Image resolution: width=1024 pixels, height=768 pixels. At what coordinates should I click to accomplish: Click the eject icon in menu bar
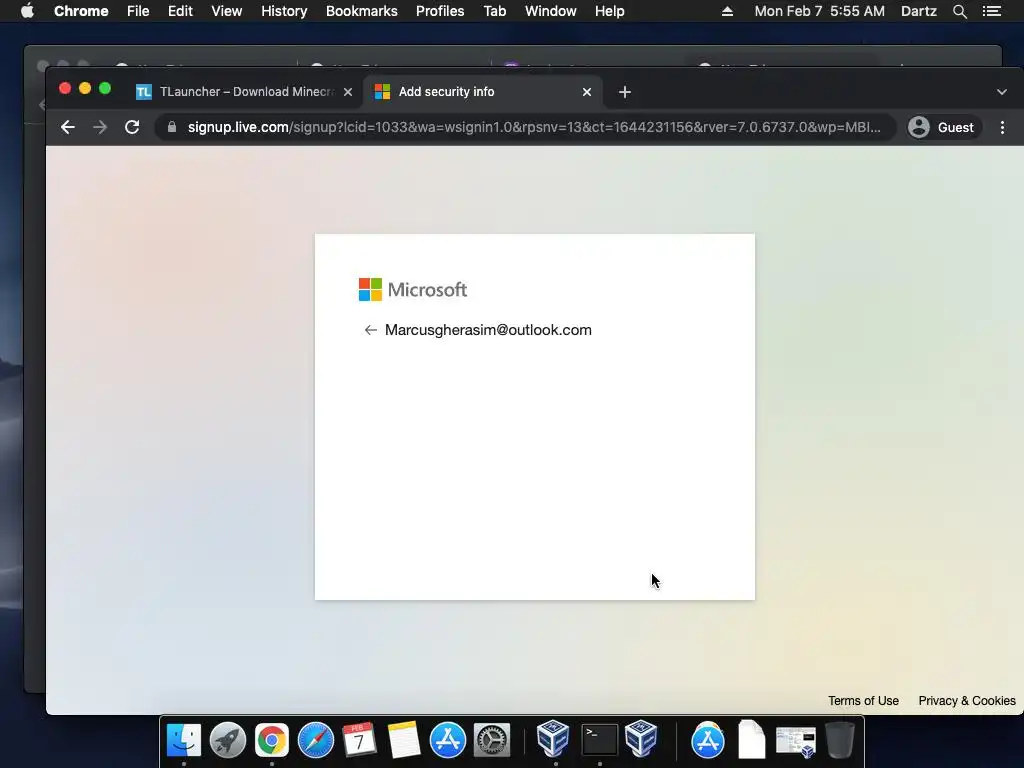[728, 11]
